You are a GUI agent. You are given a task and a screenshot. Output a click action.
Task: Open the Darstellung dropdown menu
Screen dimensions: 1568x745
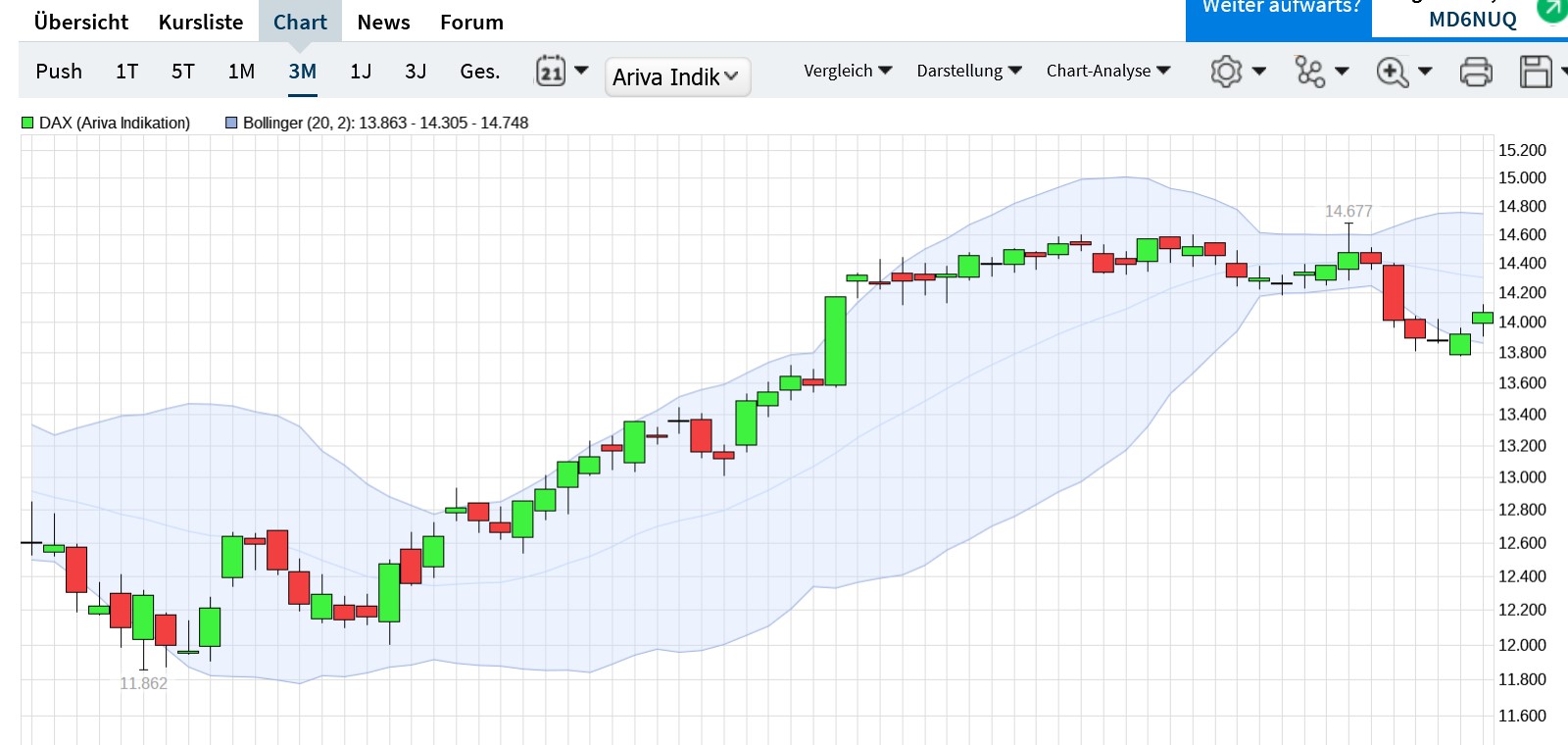(x=969, y=71)
